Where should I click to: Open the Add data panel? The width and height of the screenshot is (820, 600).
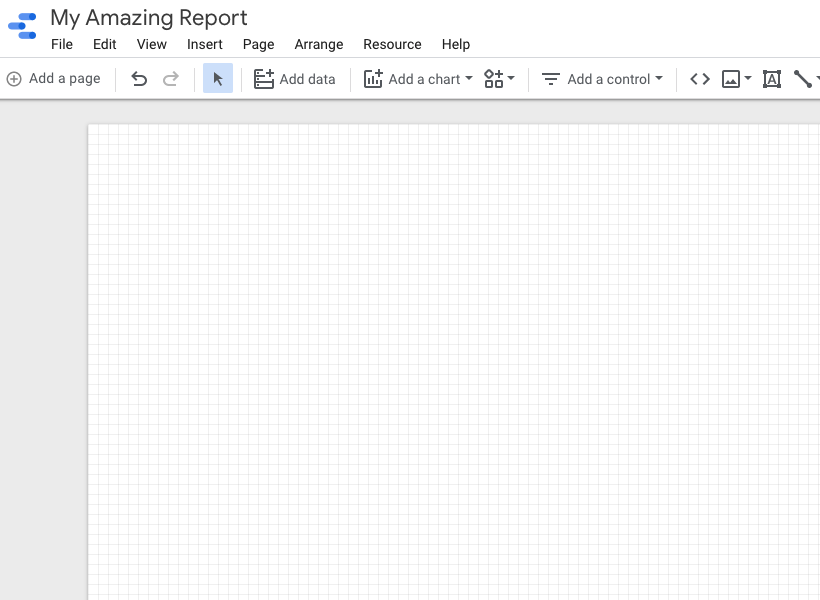pos(294,78)
